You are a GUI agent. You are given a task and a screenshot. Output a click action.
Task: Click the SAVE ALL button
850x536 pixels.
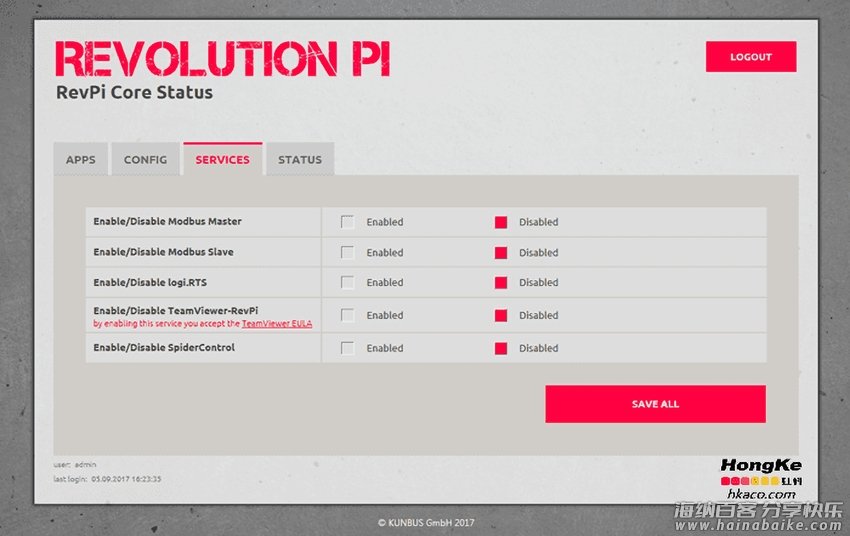(655, 404)
